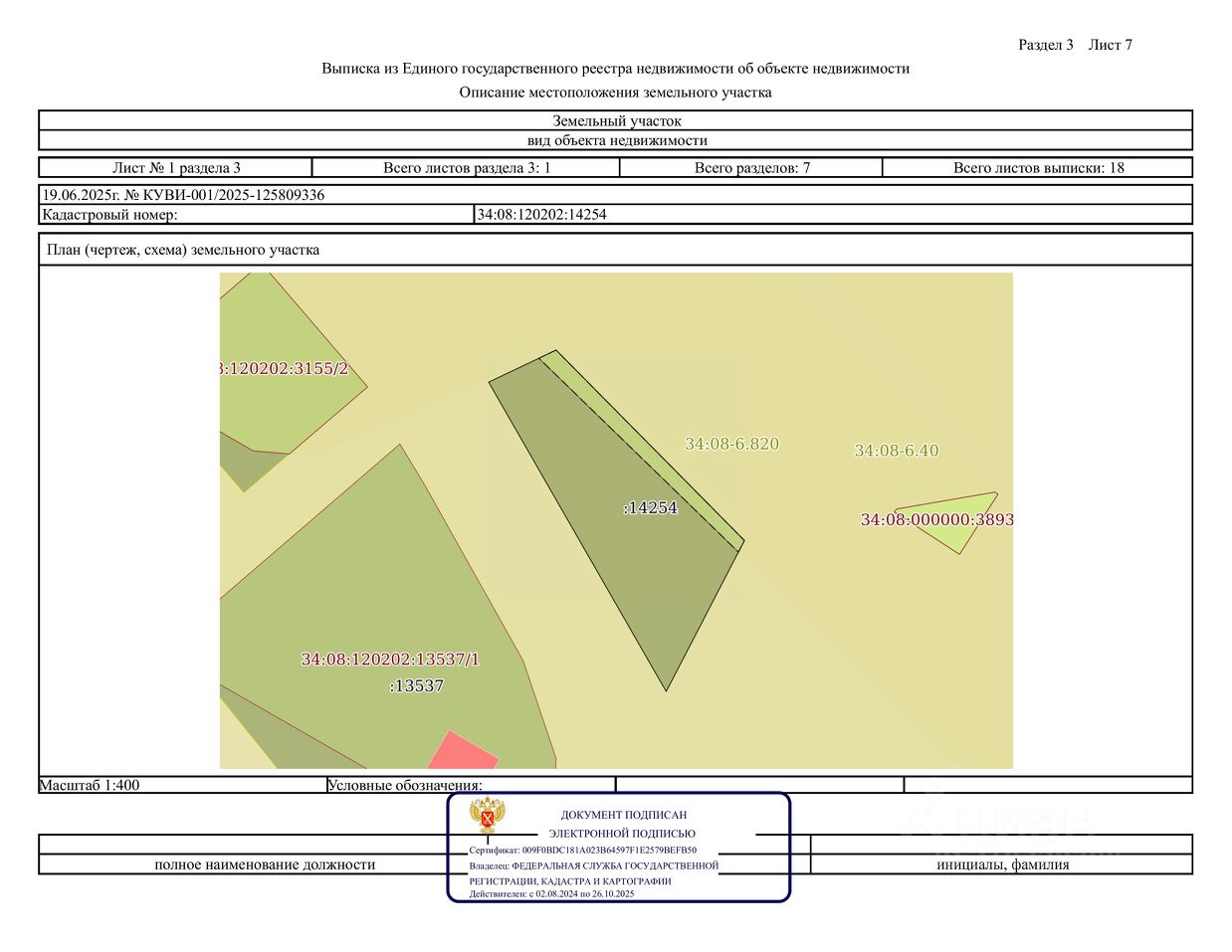Click the 'полное наименование должности' cell

(x=265, y=864)
